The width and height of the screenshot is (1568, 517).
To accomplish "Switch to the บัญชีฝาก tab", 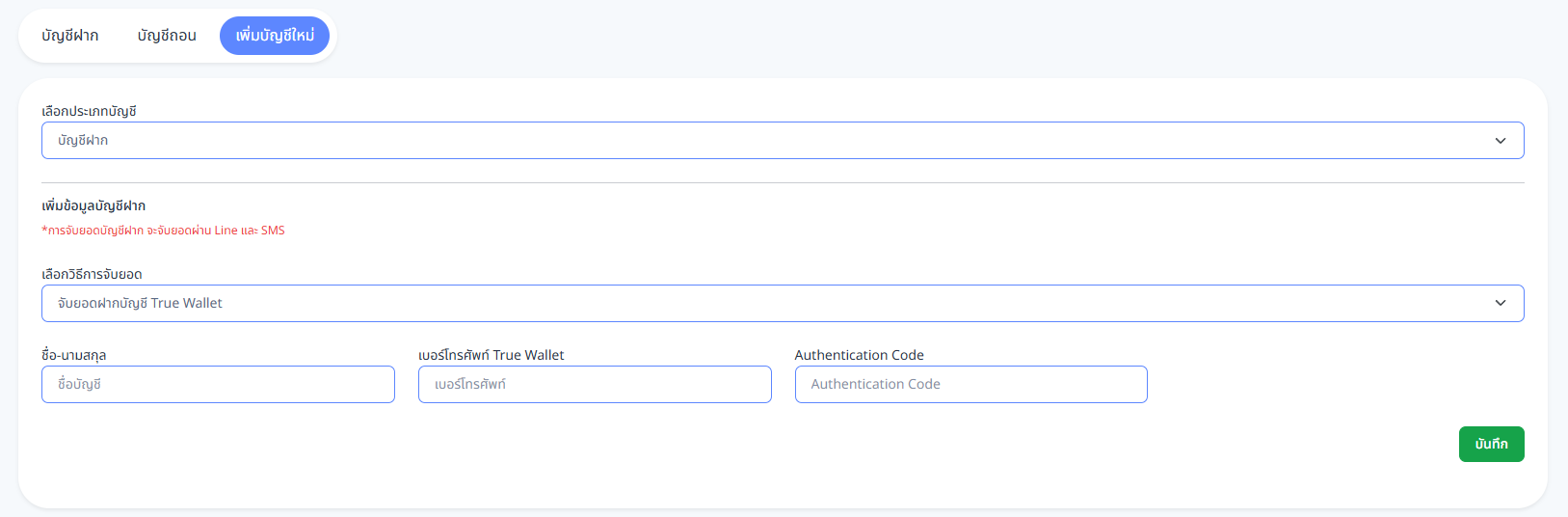I will (70, 36).
